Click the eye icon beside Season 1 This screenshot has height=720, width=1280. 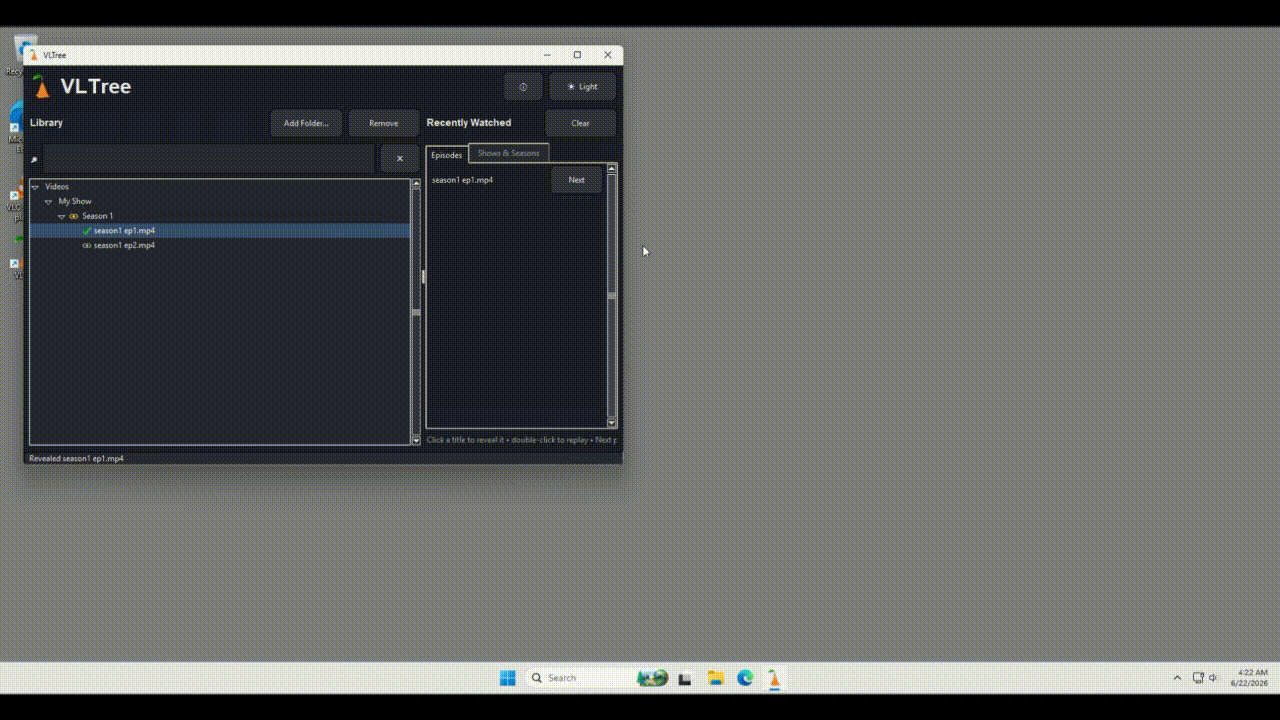(73, 216)
